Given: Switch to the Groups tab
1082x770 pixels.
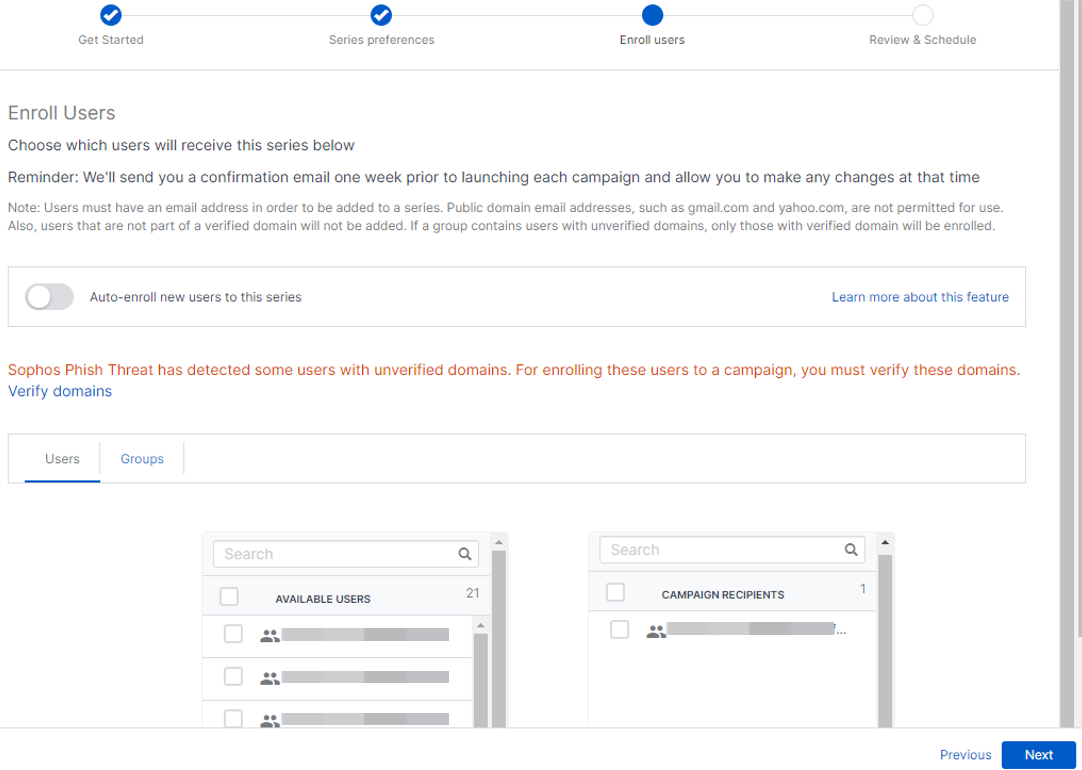Looking at the screenshot, I should (142, 459).
